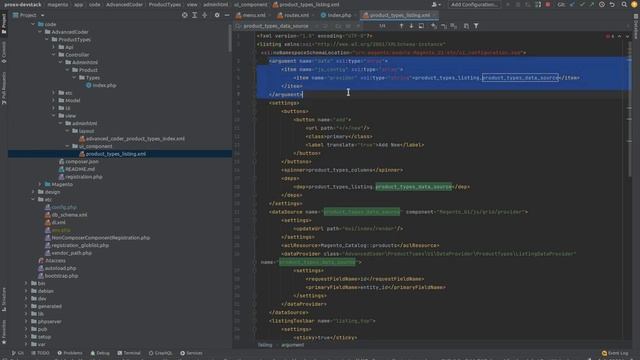Expand the Model folder
Screen dimensions: 640x360
point(53,100)
